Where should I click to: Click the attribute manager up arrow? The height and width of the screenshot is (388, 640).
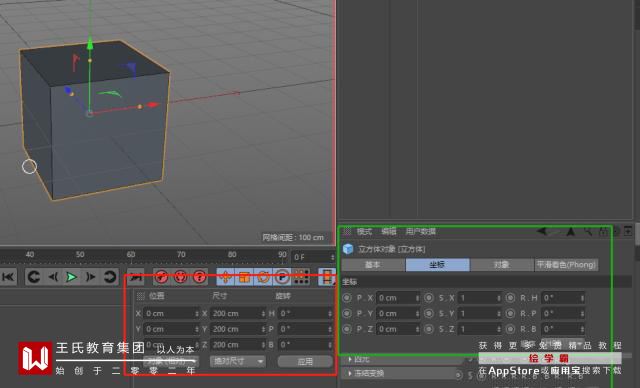click(571, 231)
